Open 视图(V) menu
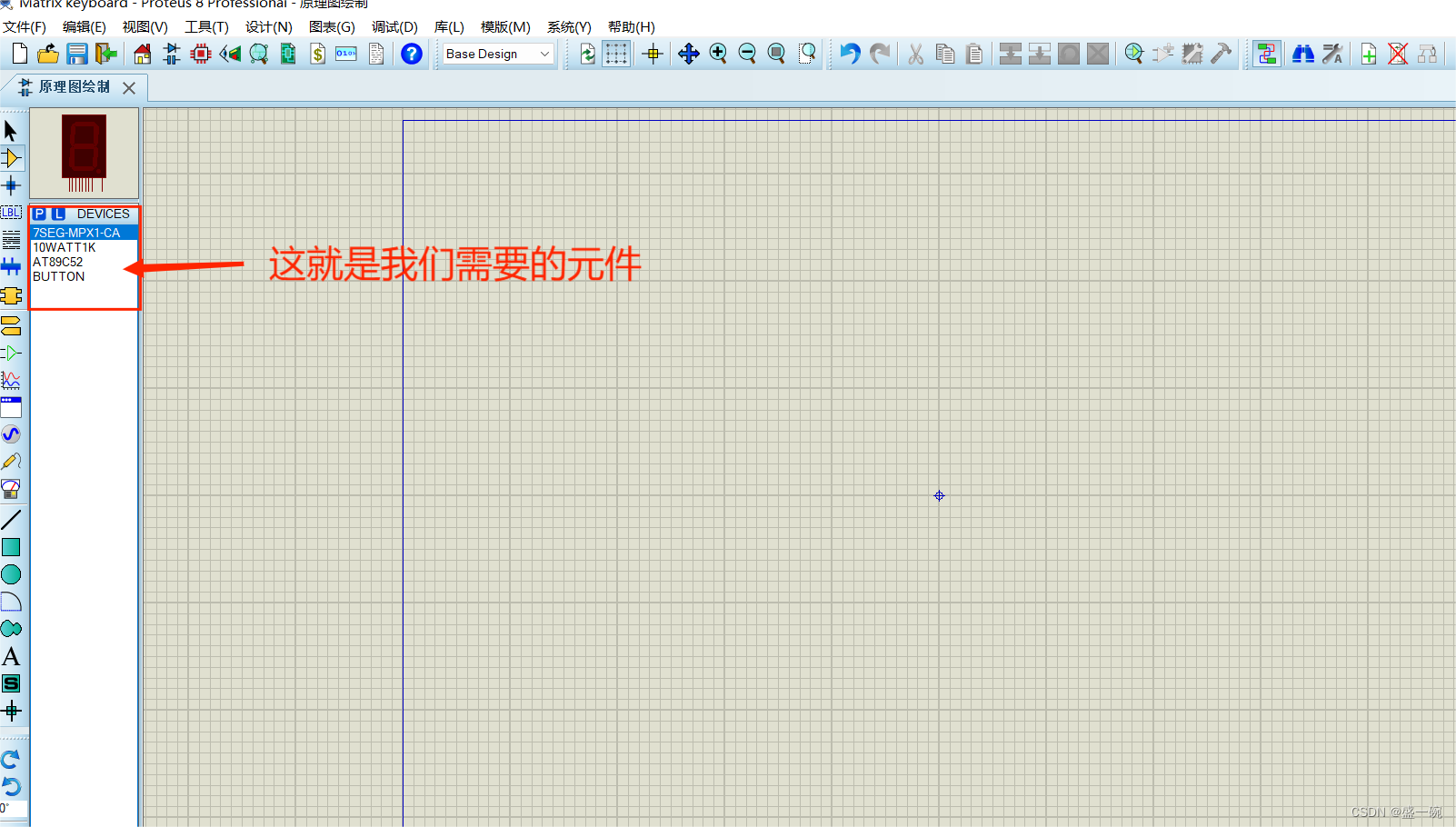 point(145,27)
